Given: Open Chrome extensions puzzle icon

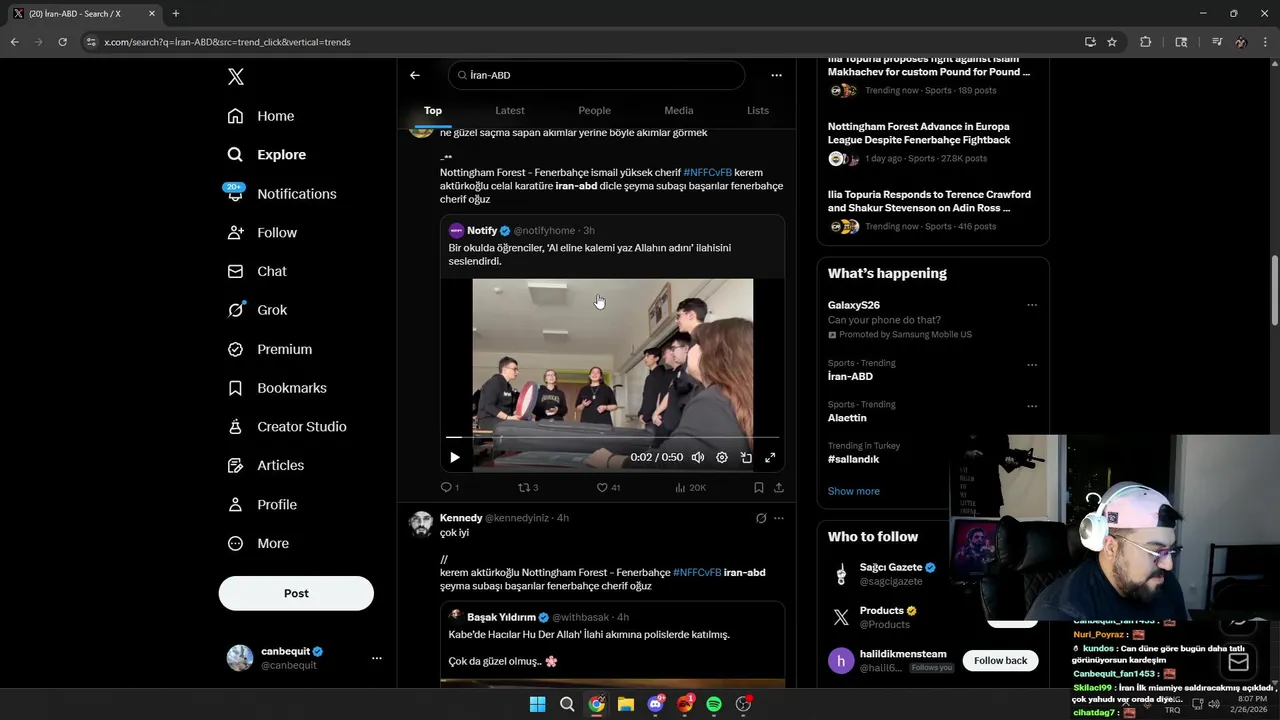Looking at the screenshot, I should (1146, 42).
